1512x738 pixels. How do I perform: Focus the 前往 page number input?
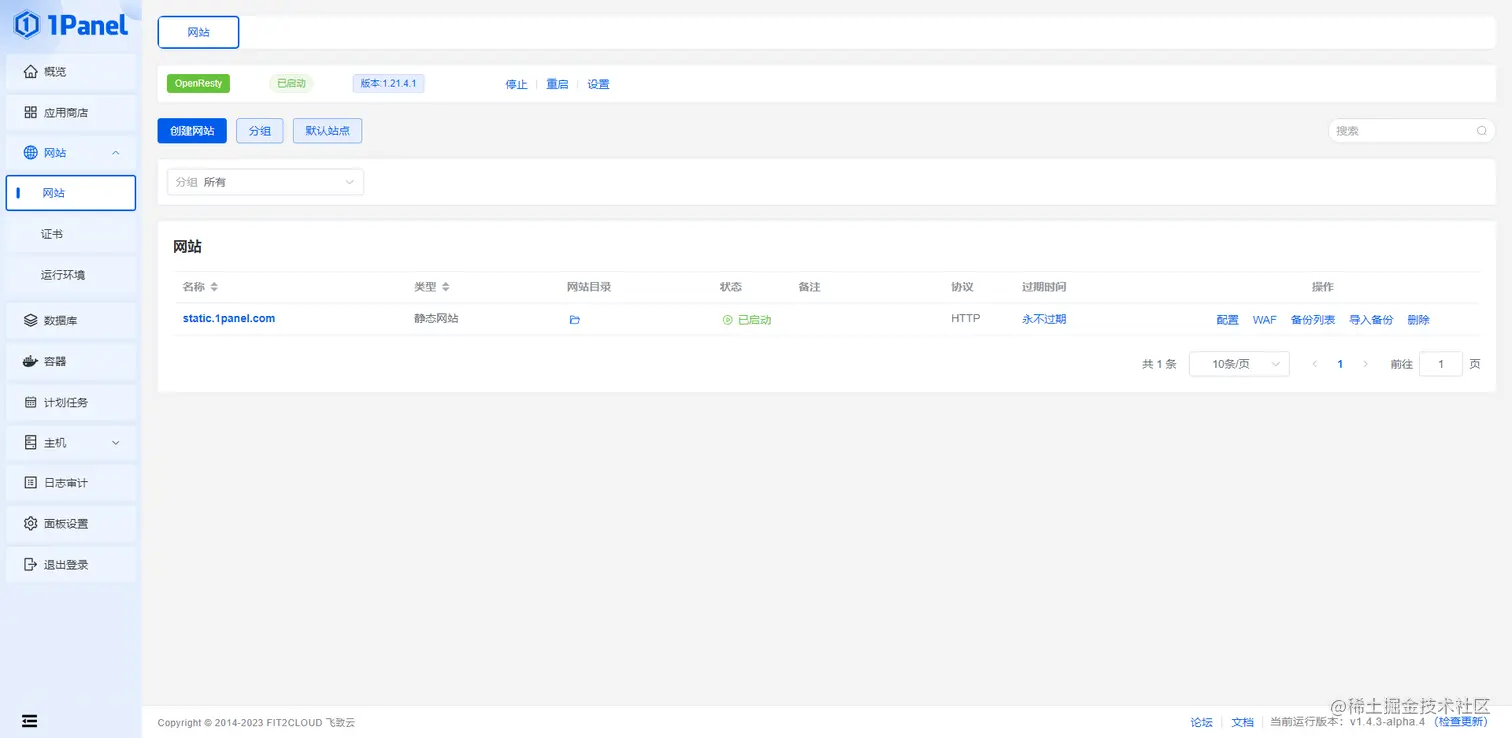(1441, 364)
